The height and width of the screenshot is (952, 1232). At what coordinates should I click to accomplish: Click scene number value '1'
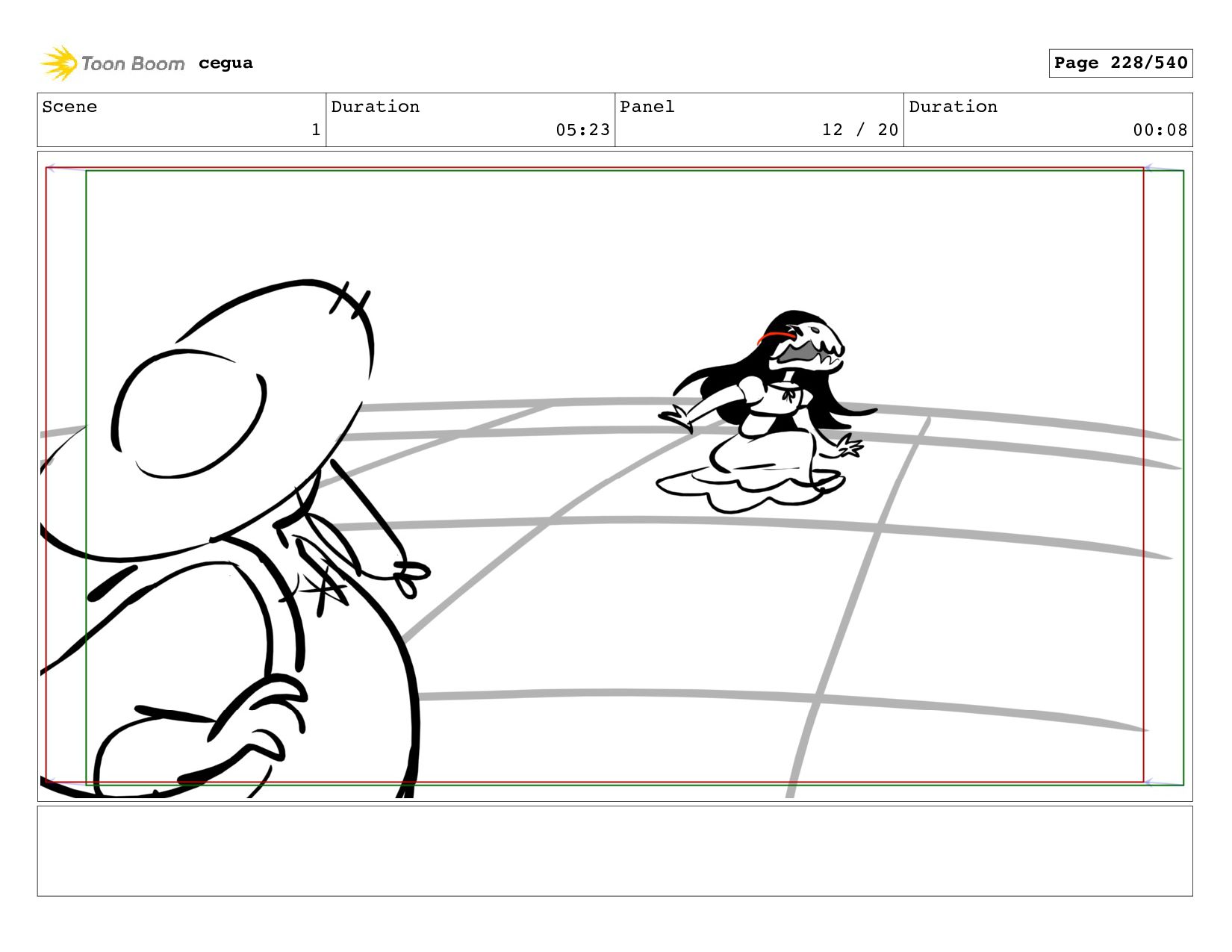[x=316, y=130]
